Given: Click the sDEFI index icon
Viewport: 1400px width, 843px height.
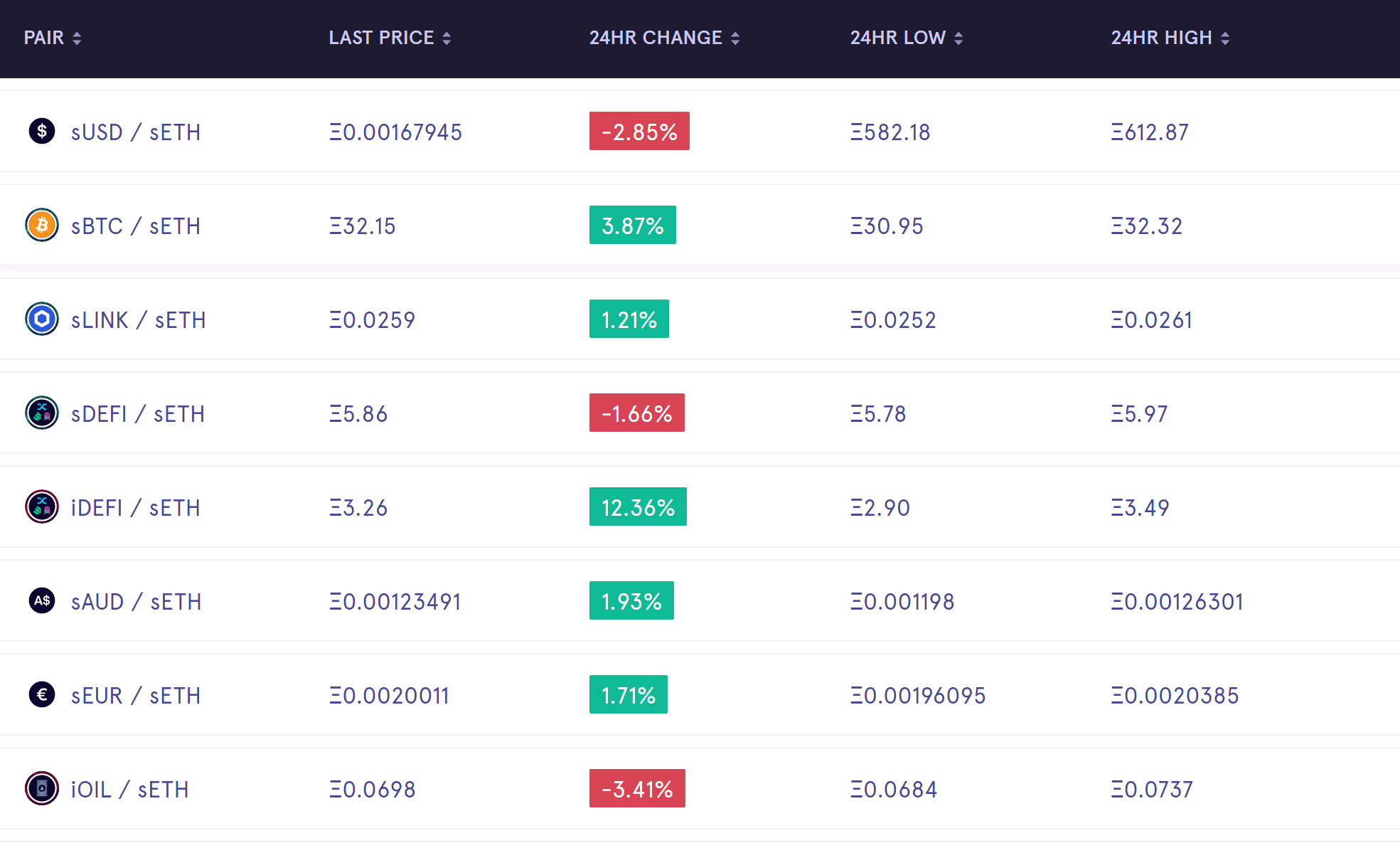Looking at the screenshot, I should pos(42,413).
